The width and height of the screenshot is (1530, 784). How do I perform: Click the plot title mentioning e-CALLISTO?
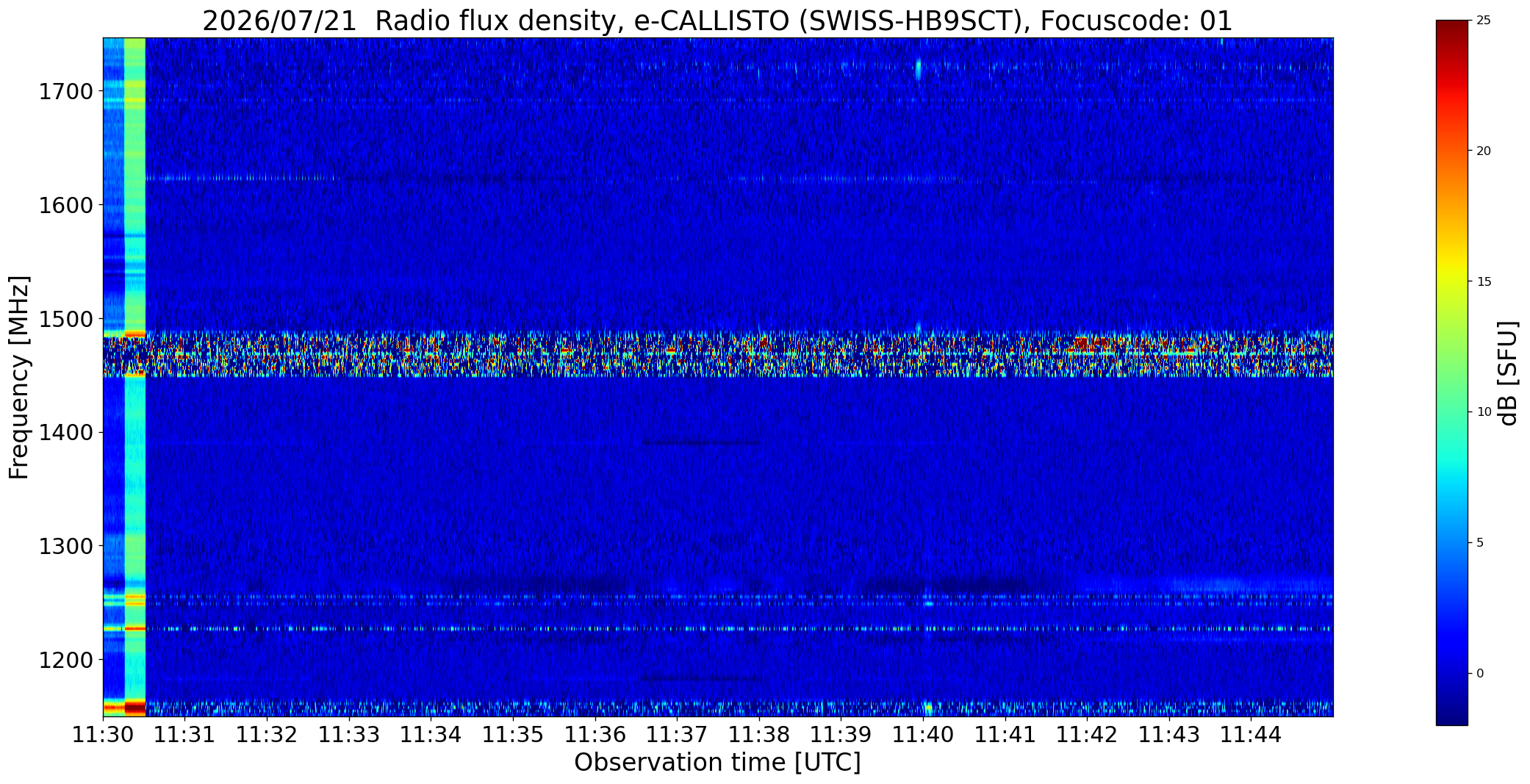click(717, 21)
